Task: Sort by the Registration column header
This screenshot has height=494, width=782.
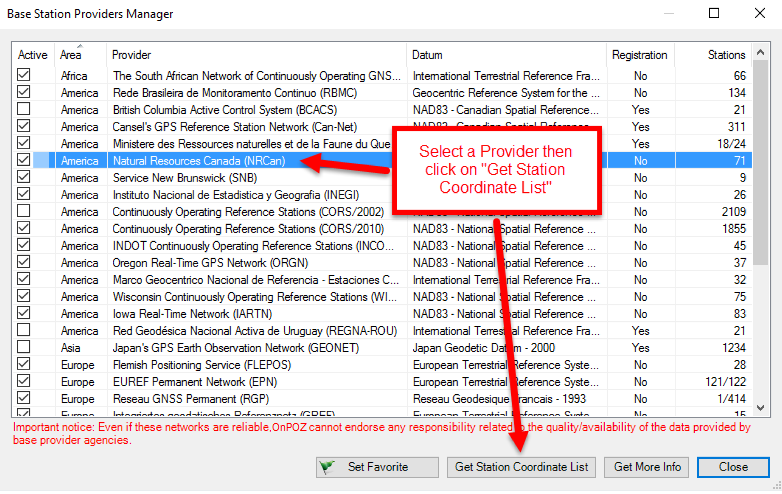Action: [640, 55]
